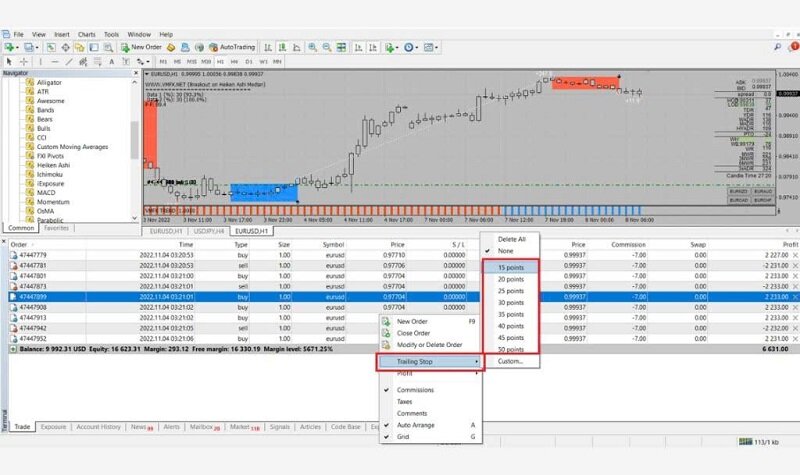Toggle chart auto scroll icon

click(359, 47)
